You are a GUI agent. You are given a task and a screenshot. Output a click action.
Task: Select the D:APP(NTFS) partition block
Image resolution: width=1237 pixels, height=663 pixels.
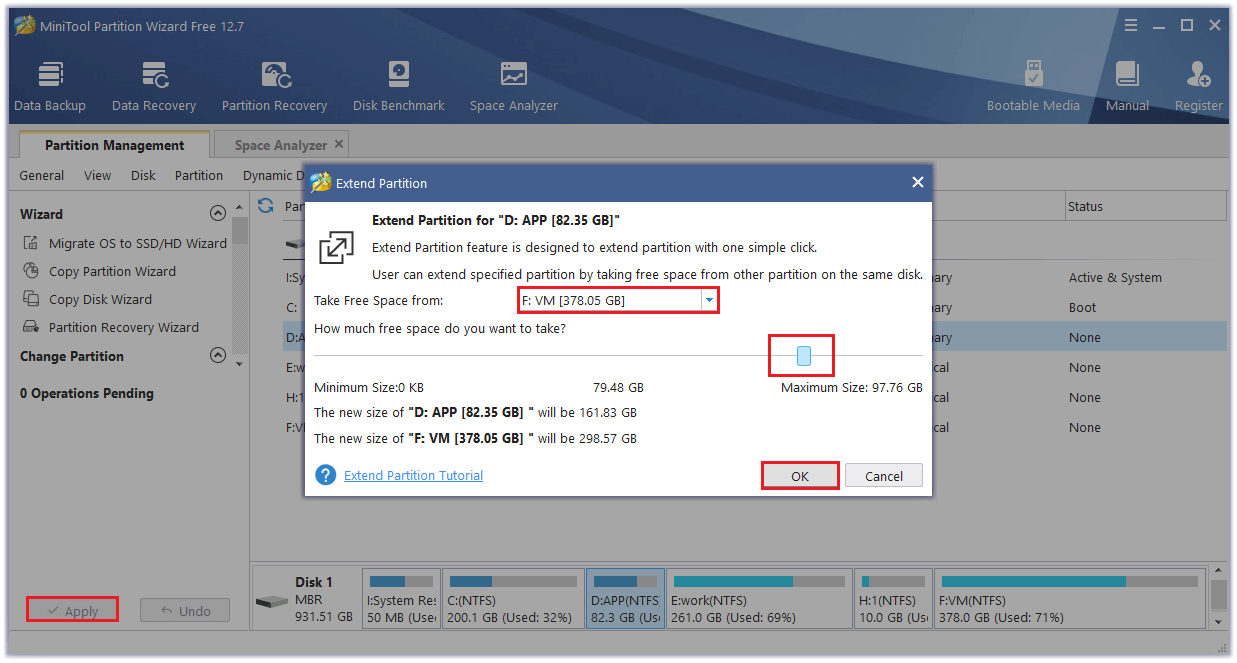(x=625, y=598)
